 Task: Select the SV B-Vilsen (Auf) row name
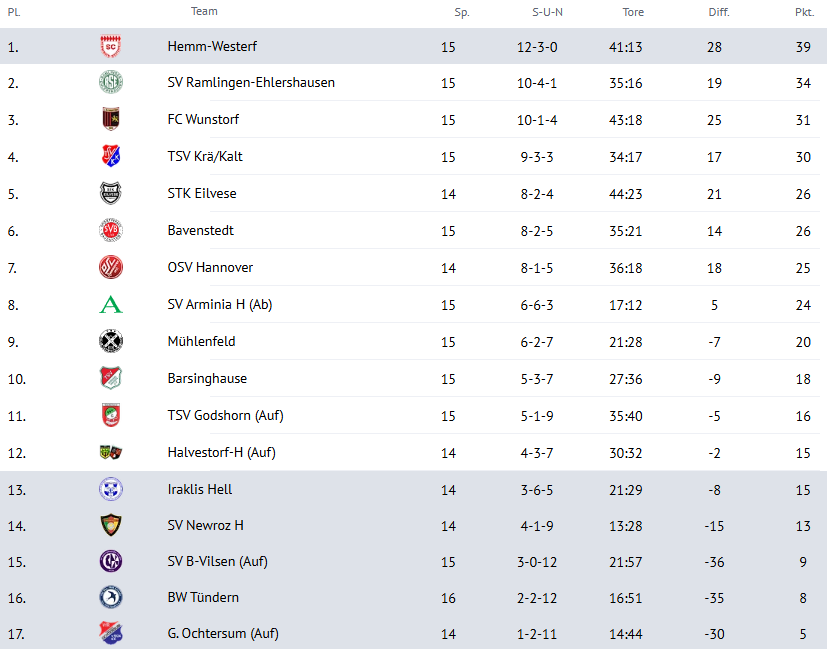pos(217,562)
